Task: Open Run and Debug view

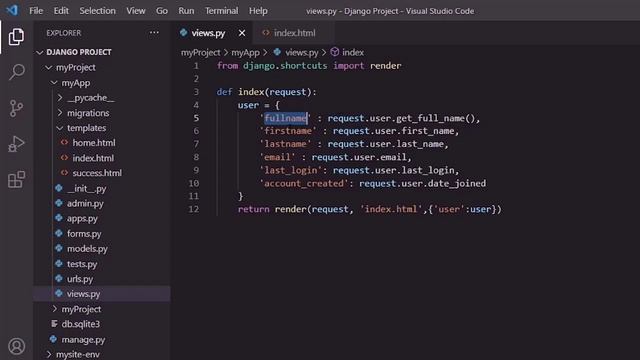Action: [x=16, y=144]
